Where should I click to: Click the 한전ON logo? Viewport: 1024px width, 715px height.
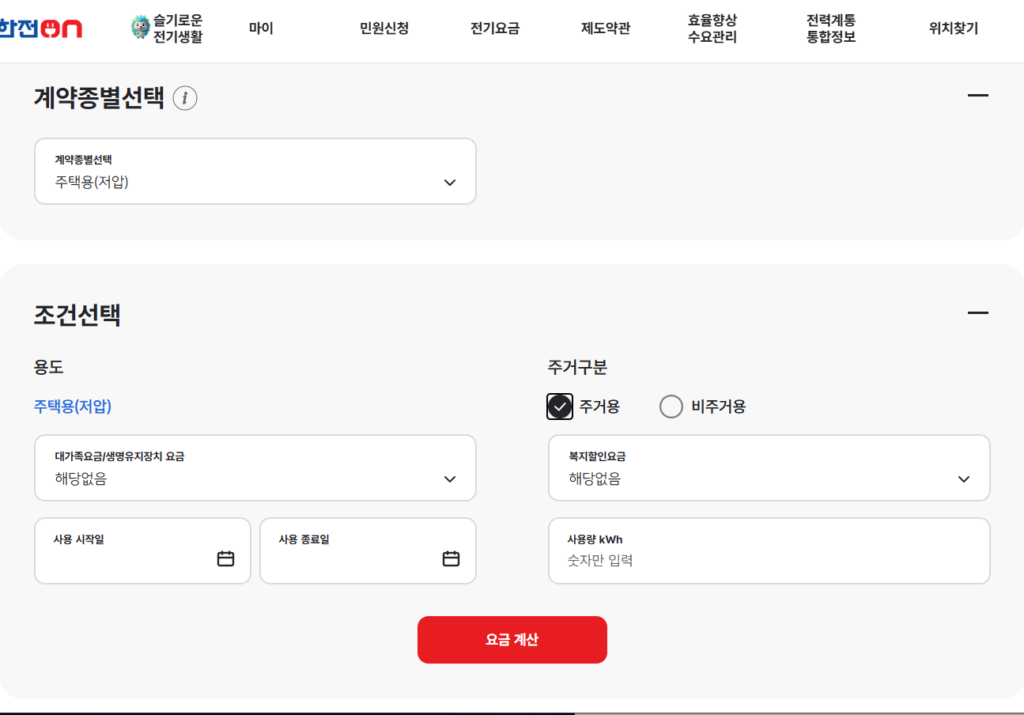40,28
